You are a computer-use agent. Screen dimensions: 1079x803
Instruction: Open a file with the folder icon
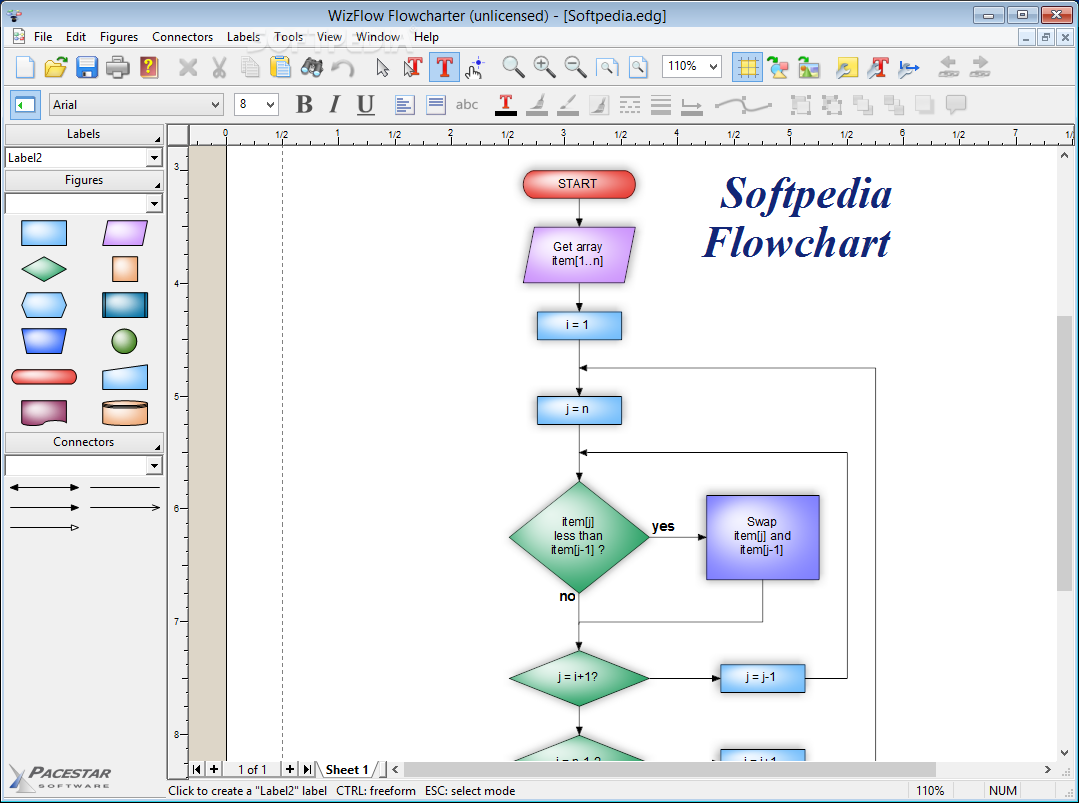click(56, 67)
